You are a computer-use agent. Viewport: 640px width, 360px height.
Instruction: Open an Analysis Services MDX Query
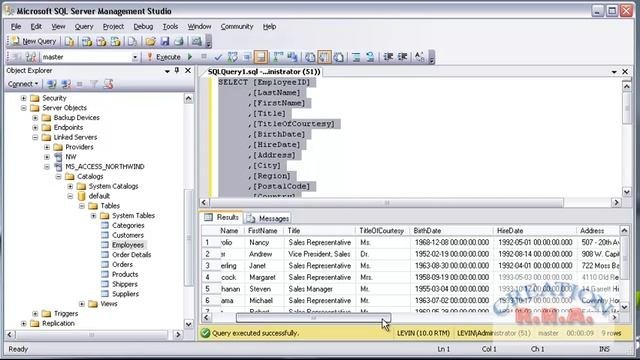[x=87, y=41]
